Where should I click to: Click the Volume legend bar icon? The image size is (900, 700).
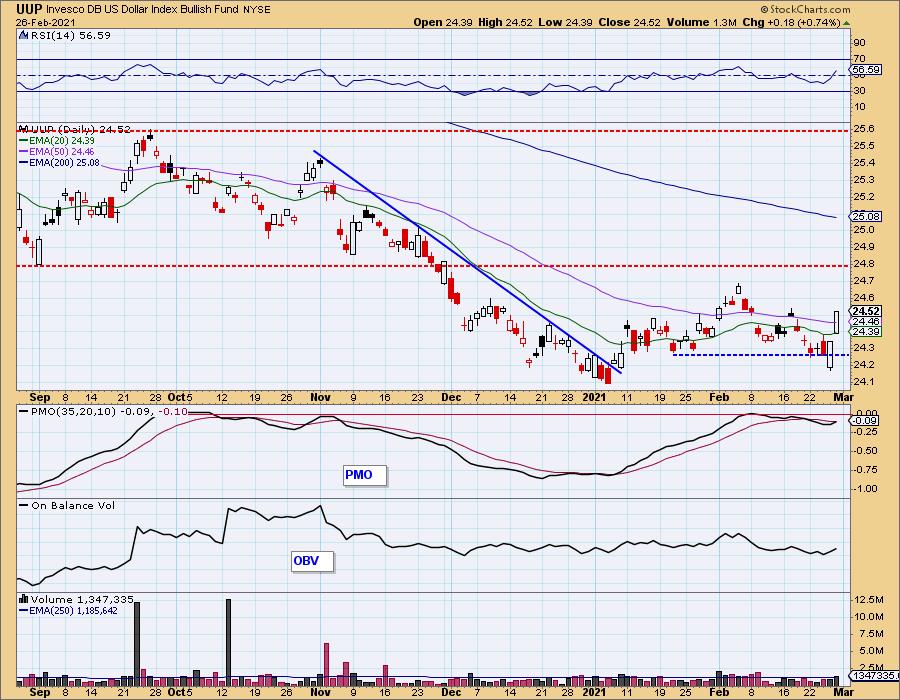coord(24,600)
